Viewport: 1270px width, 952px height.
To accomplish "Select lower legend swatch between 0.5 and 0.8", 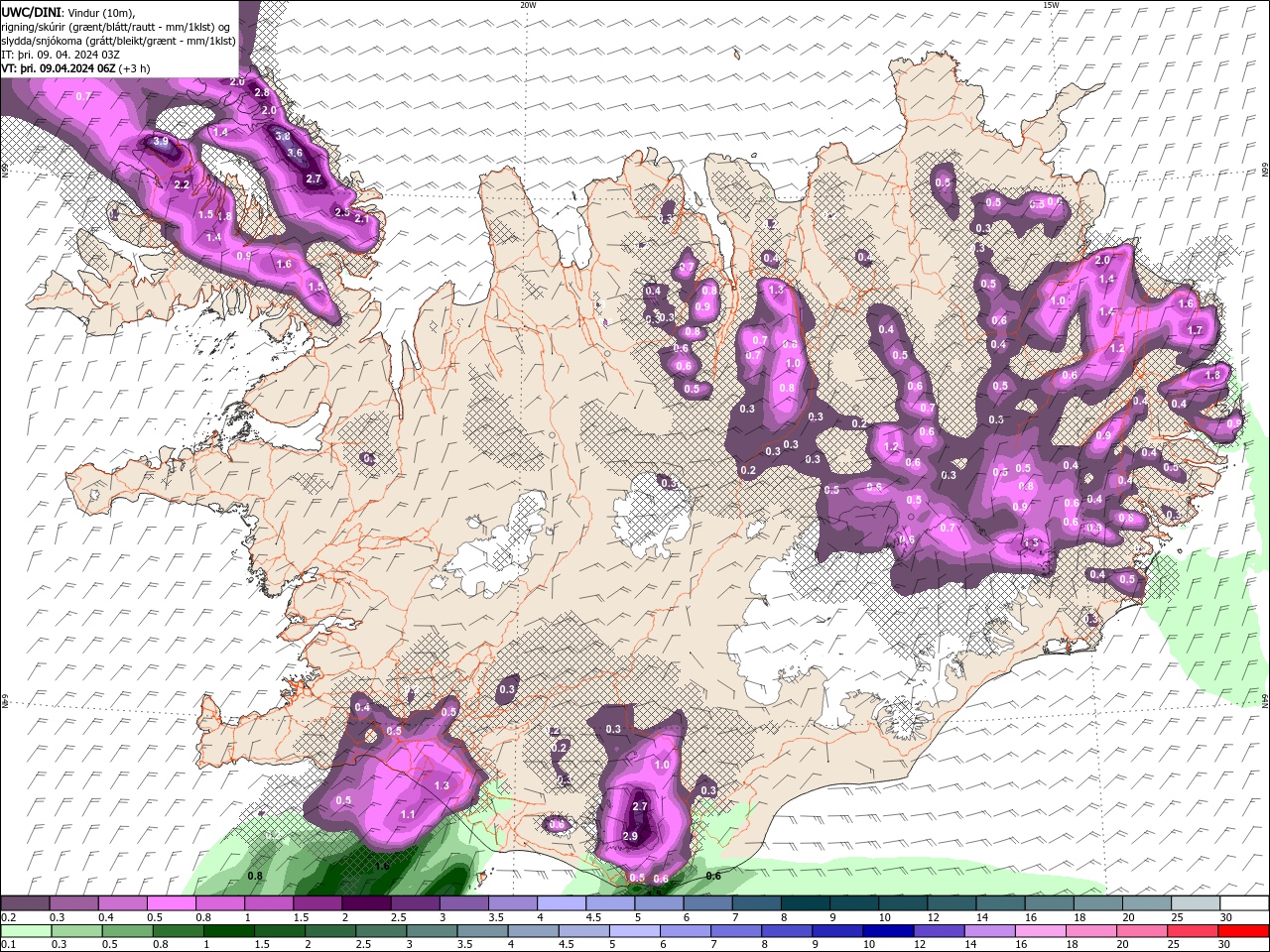I will click(x=127, y=931).
